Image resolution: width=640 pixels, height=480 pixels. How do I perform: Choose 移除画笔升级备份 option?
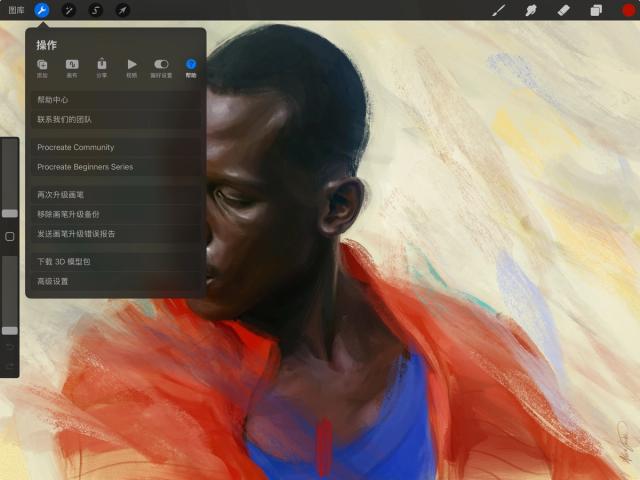click(116, 214)
